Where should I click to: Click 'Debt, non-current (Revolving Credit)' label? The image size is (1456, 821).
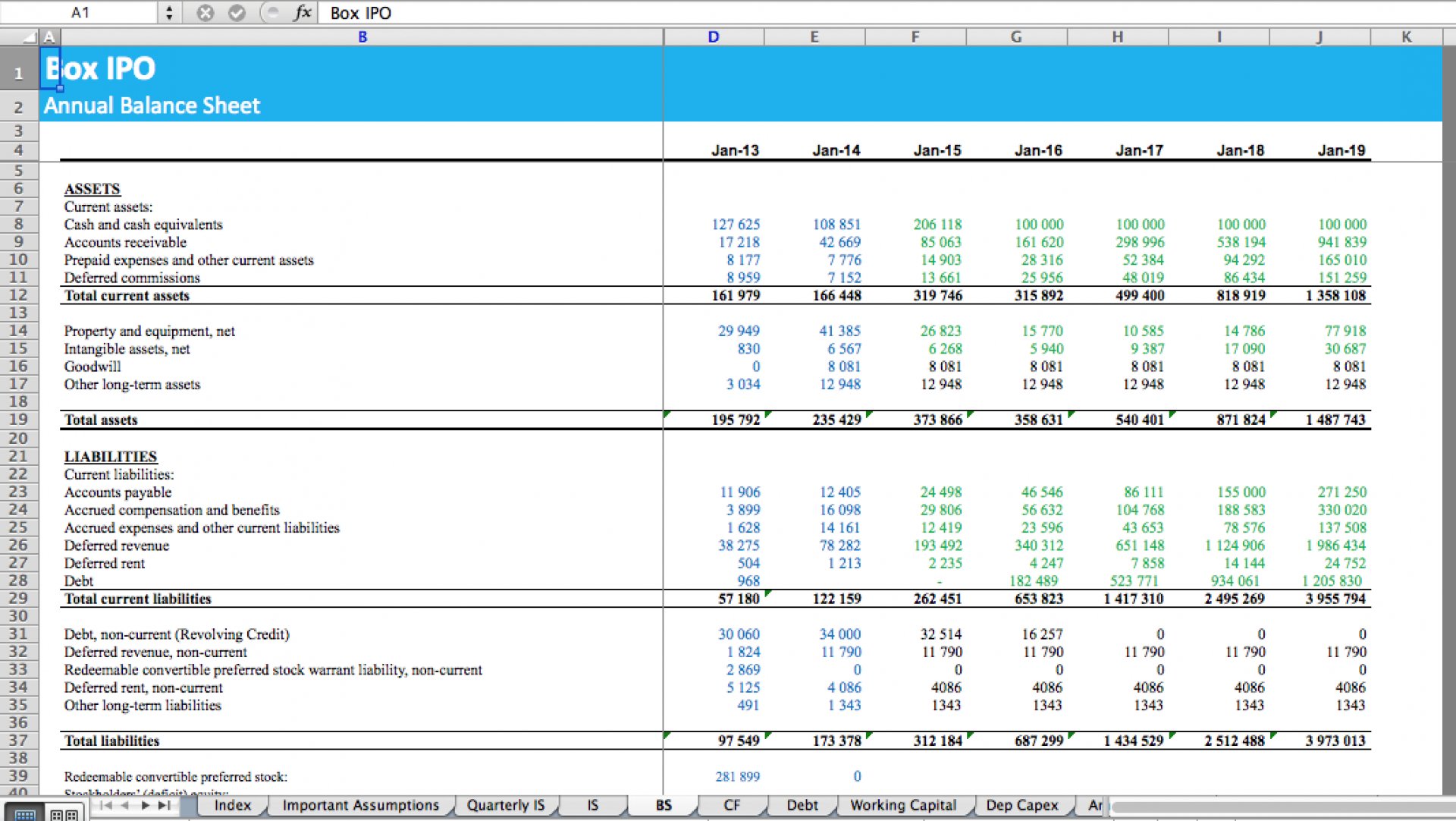tap(177, 634)
